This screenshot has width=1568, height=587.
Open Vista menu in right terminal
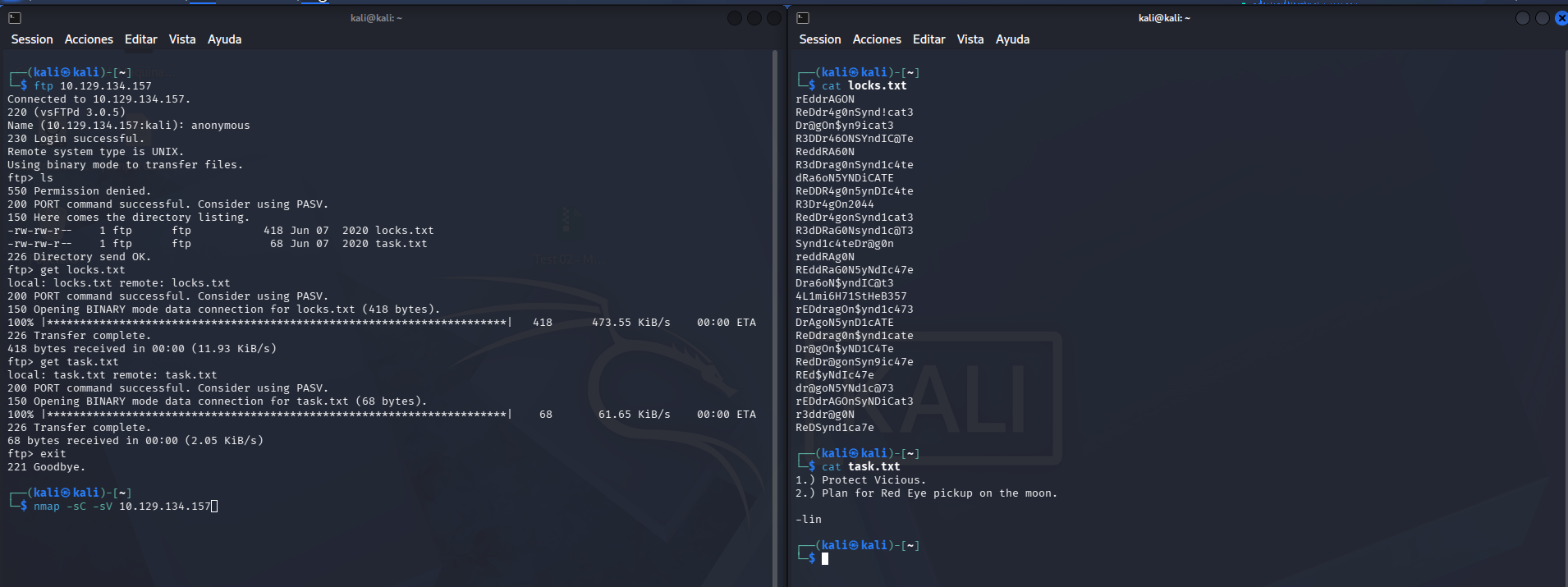point(970,39)
